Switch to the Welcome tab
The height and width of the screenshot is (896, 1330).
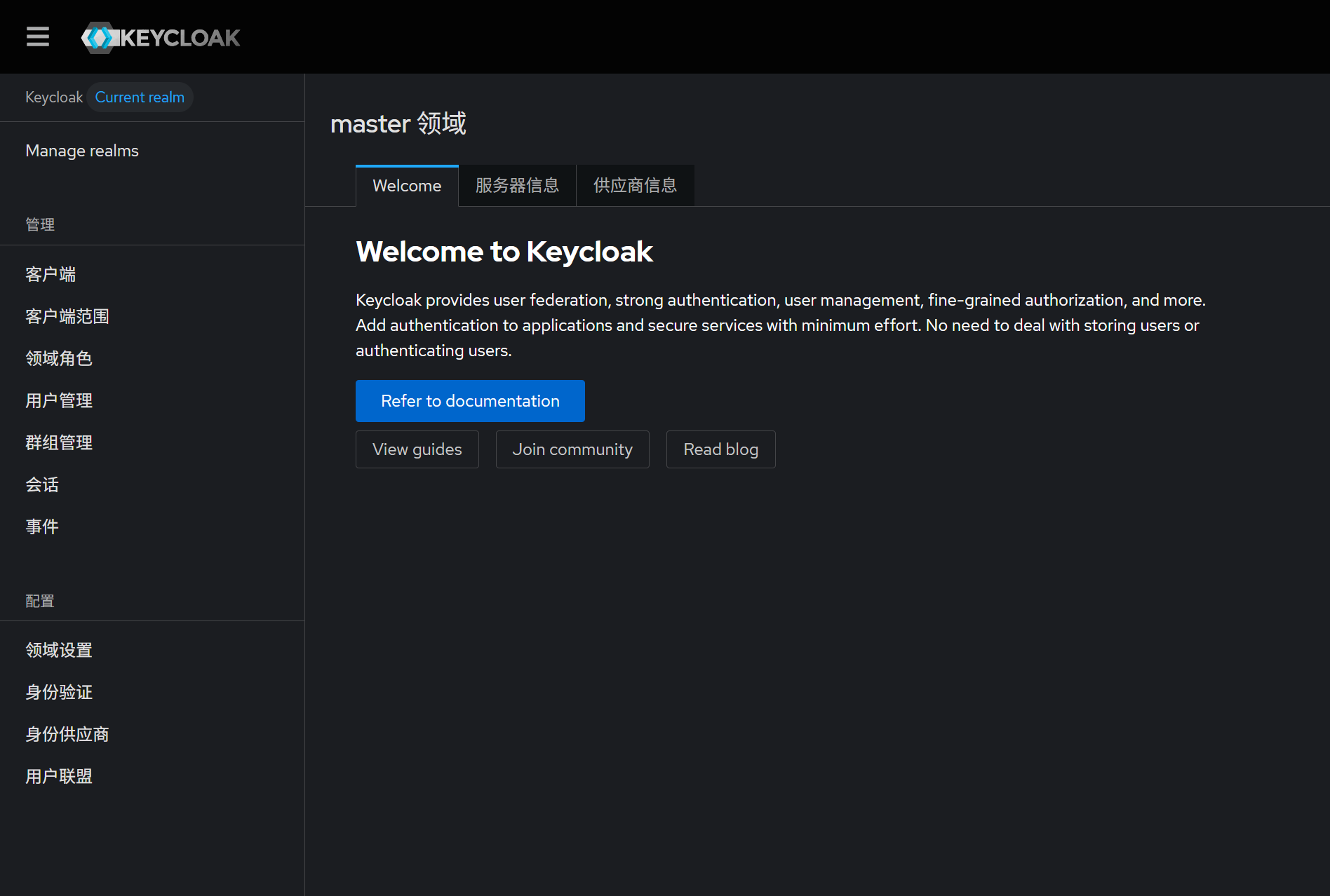(x=407, y=186)
